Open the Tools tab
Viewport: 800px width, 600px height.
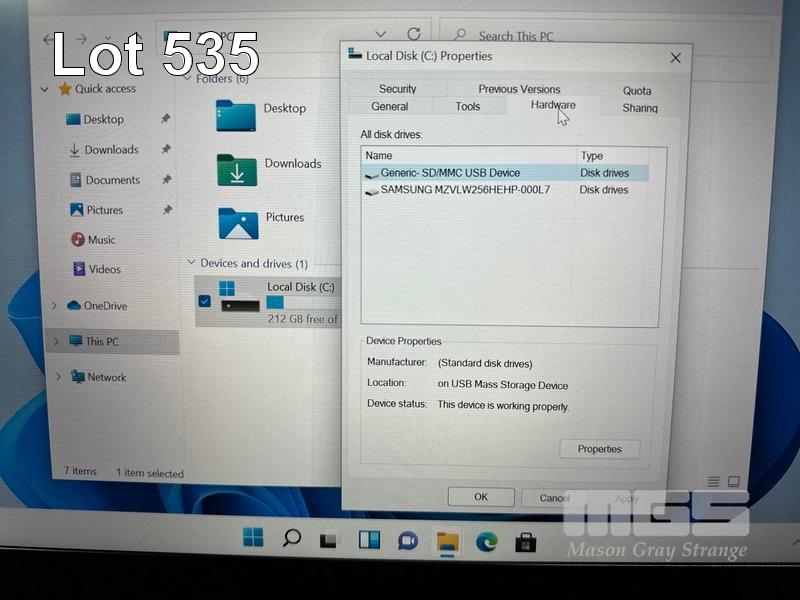pos(467,107)
